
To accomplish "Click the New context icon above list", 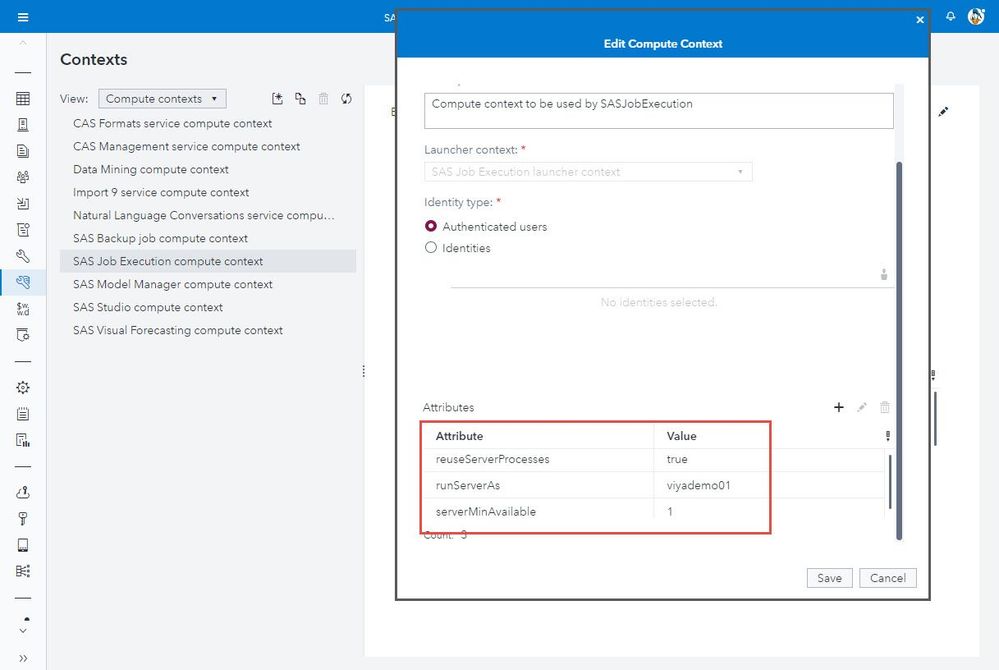I will tap(277, 99).
